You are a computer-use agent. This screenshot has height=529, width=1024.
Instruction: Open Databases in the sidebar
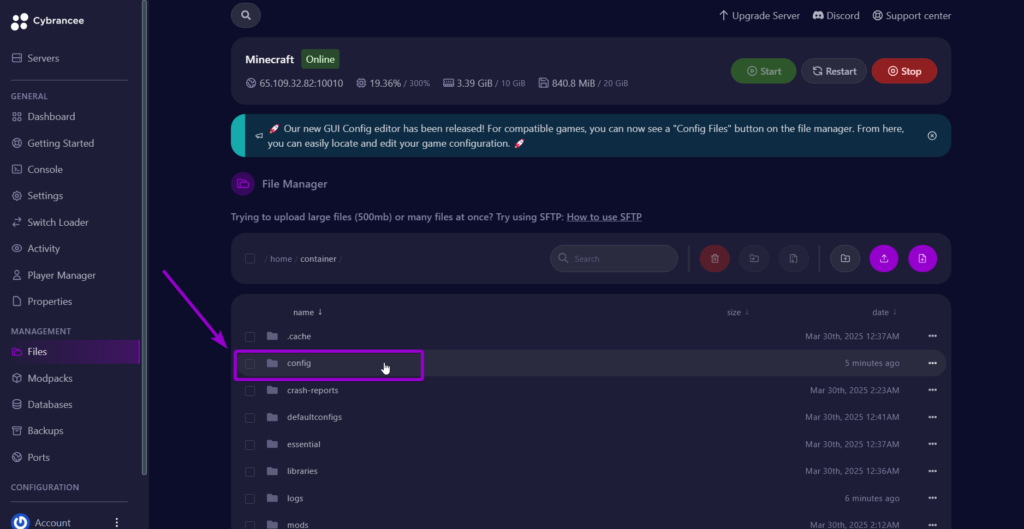(x=42, y=404)
